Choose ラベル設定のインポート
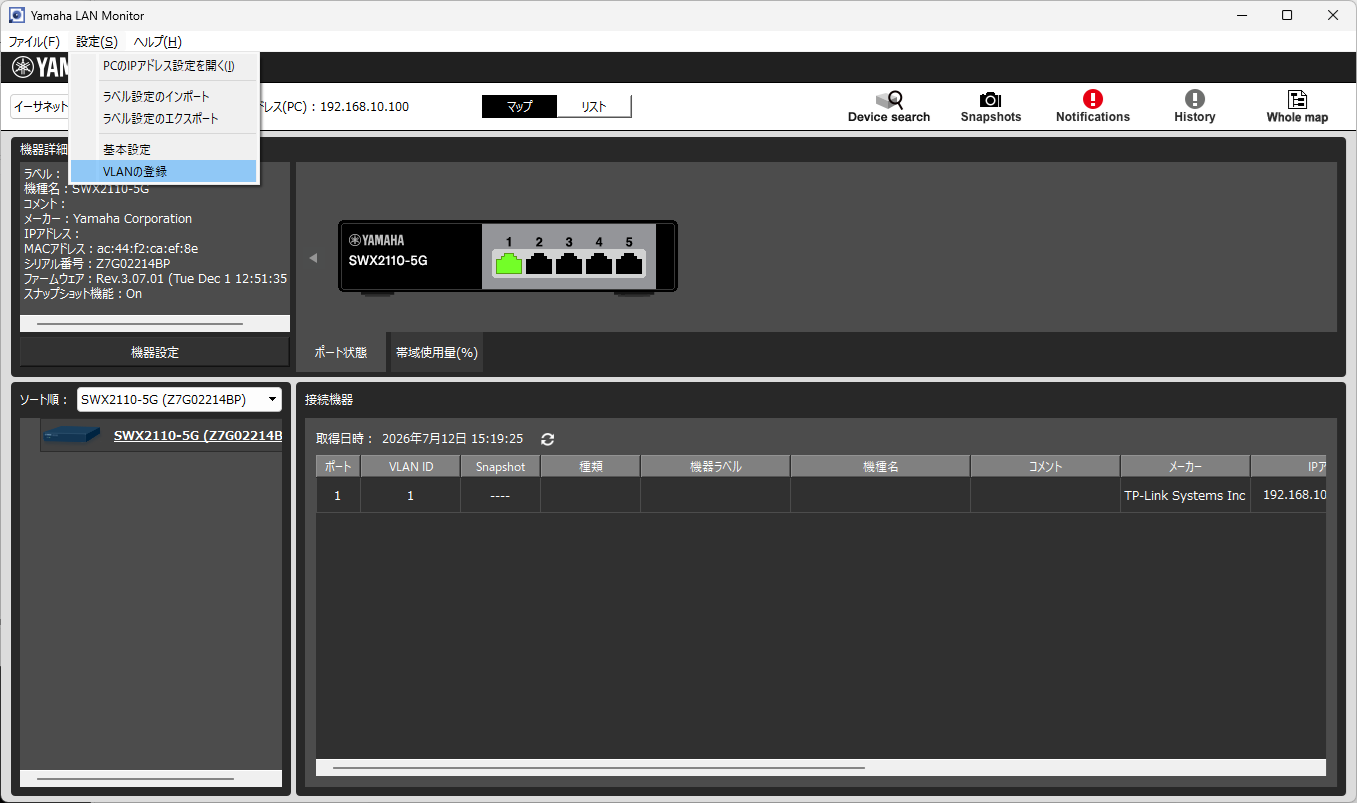Viewport: 1357px width, 803px height. coord(165,97)
